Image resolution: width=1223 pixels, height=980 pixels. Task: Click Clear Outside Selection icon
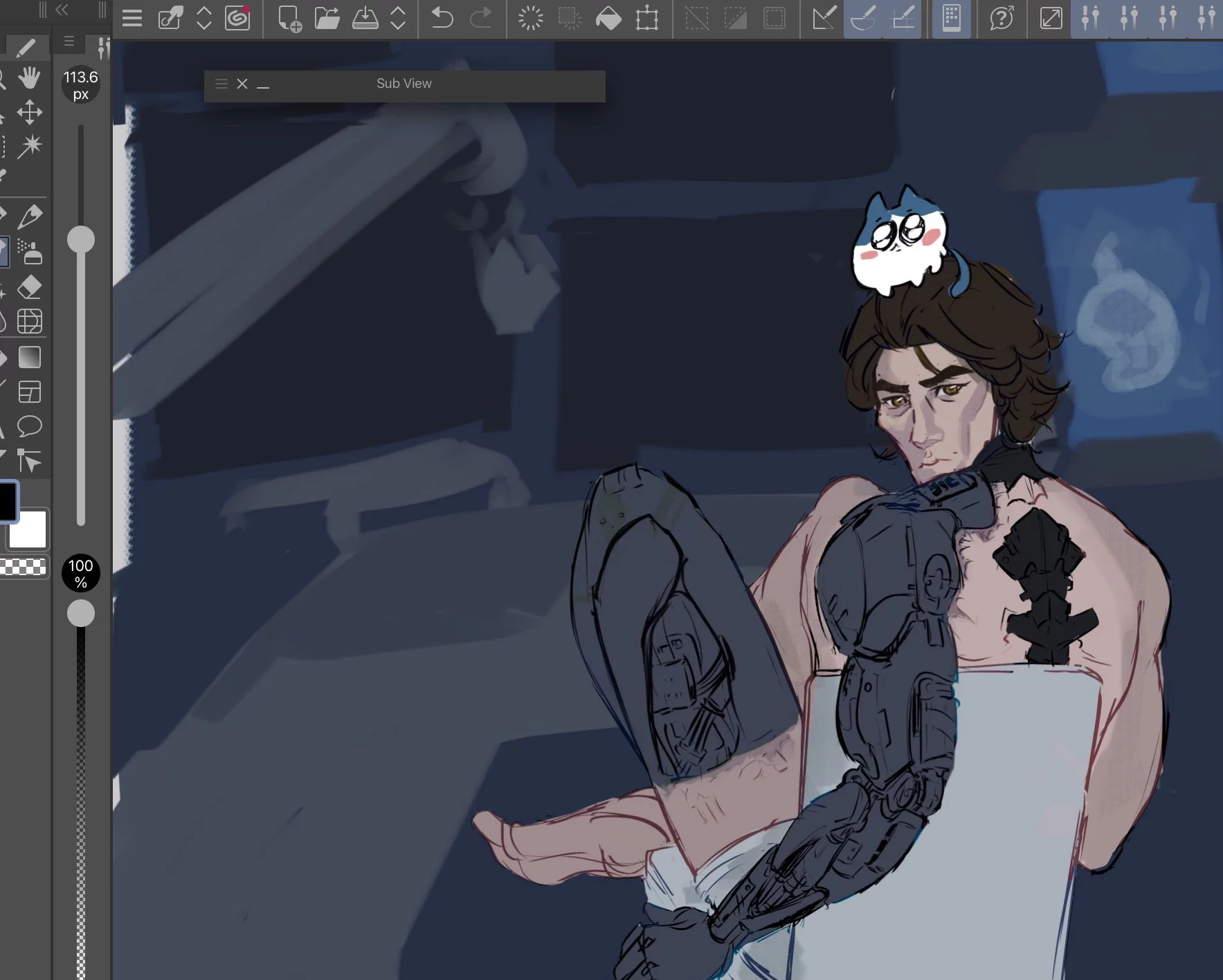570,18
